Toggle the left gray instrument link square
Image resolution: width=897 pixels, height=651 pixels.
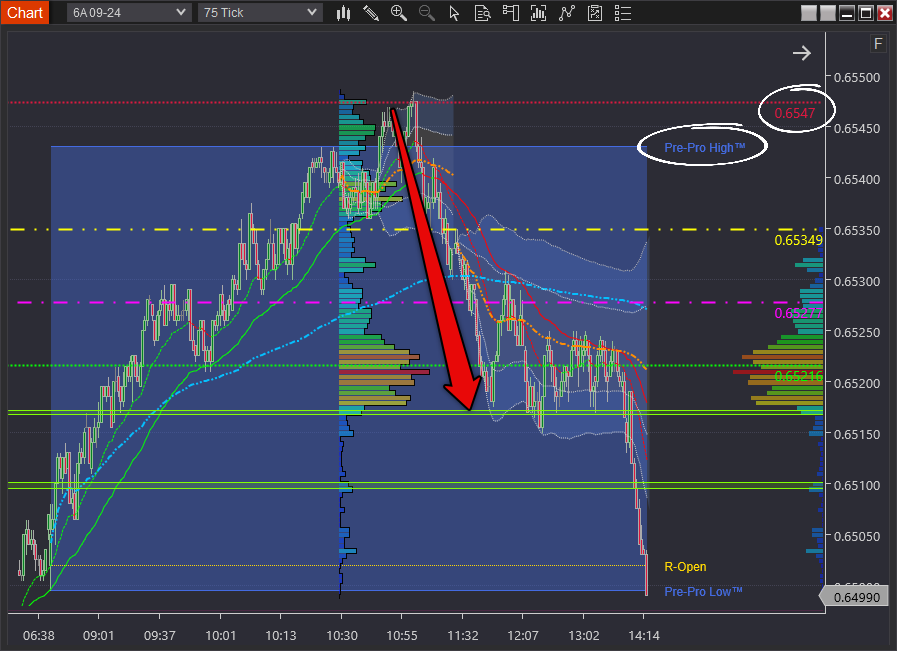[811, 13]
